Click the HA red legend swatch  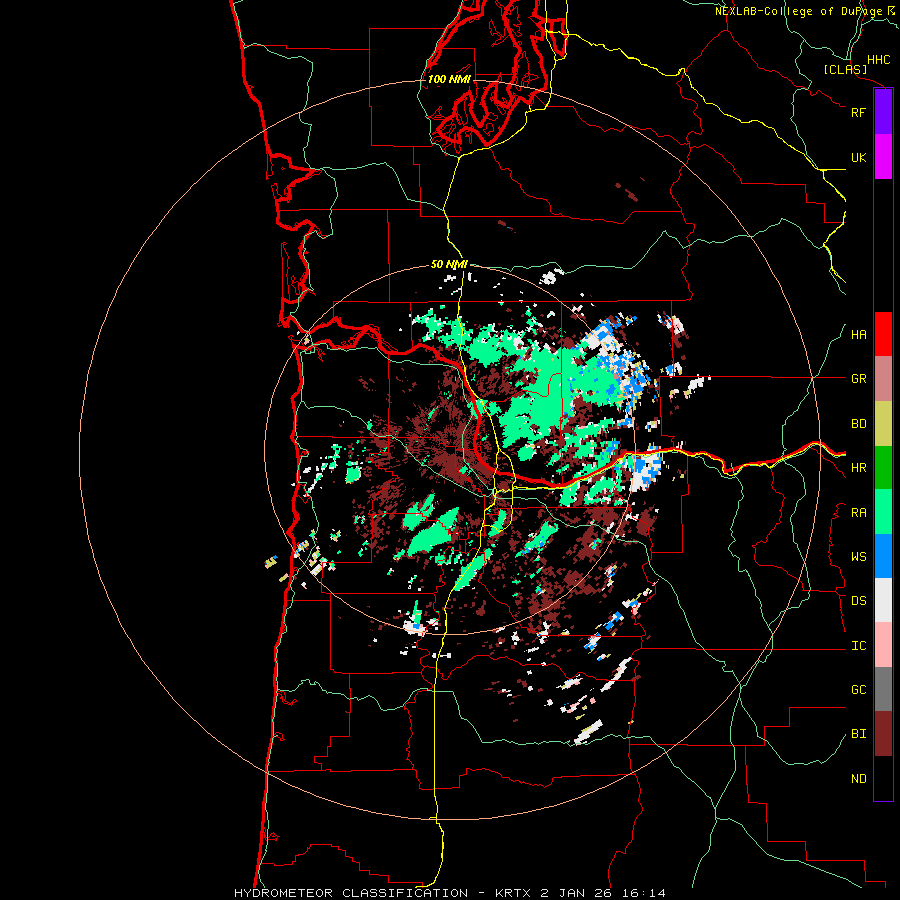pos(883,334)
